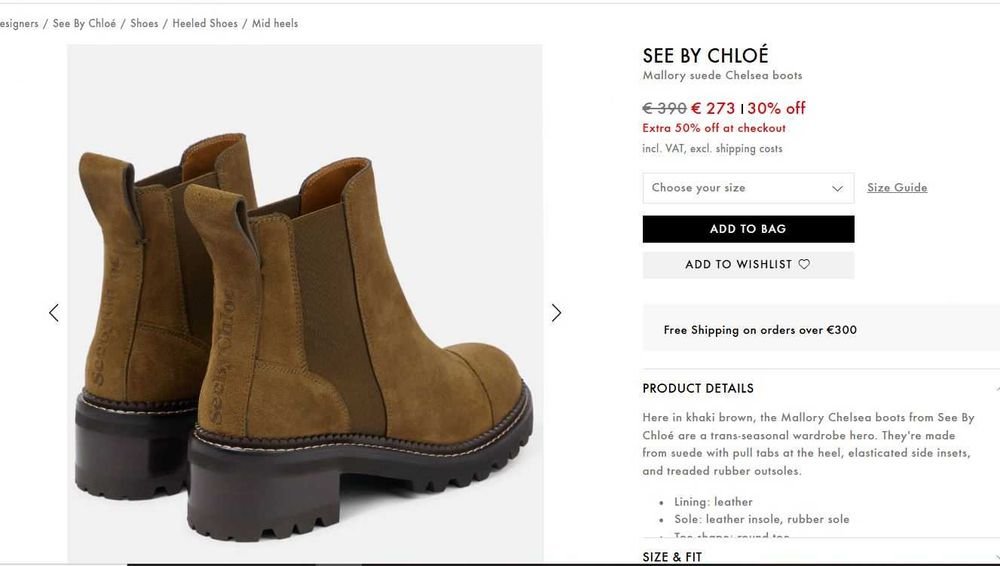Go to the Designers breadcrumb
This screenshot has width=1000, height=566.
[18, 24]
